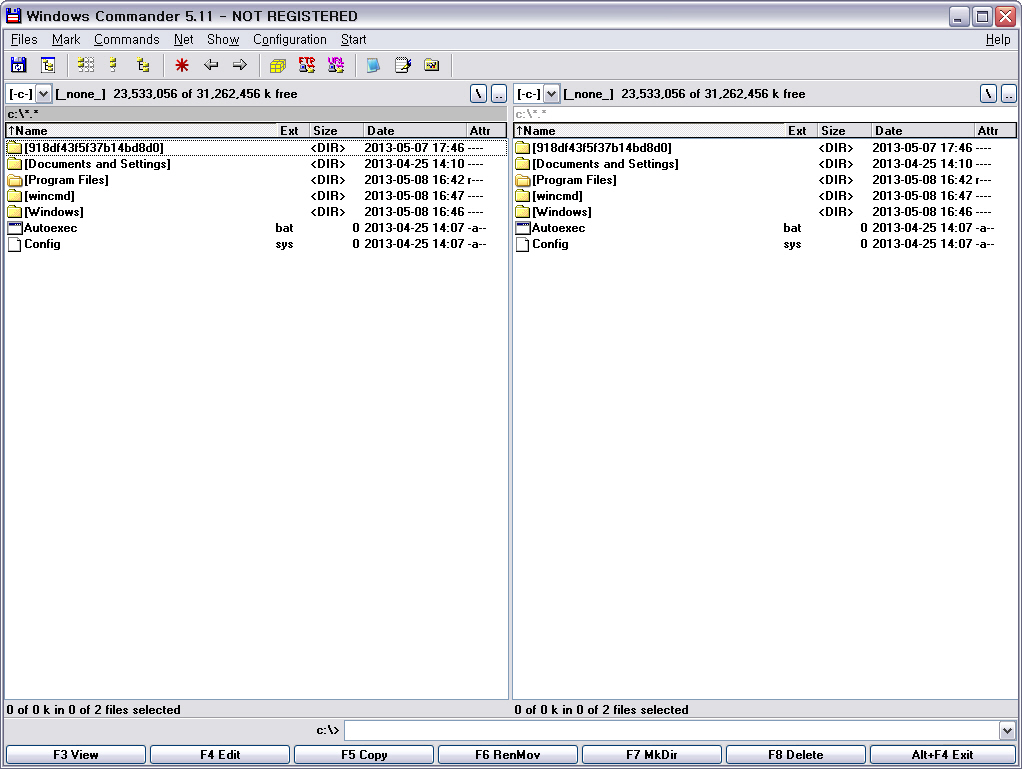Click the right panel parent directory dots button
1022x769 pixels.
click(1008, 94)
